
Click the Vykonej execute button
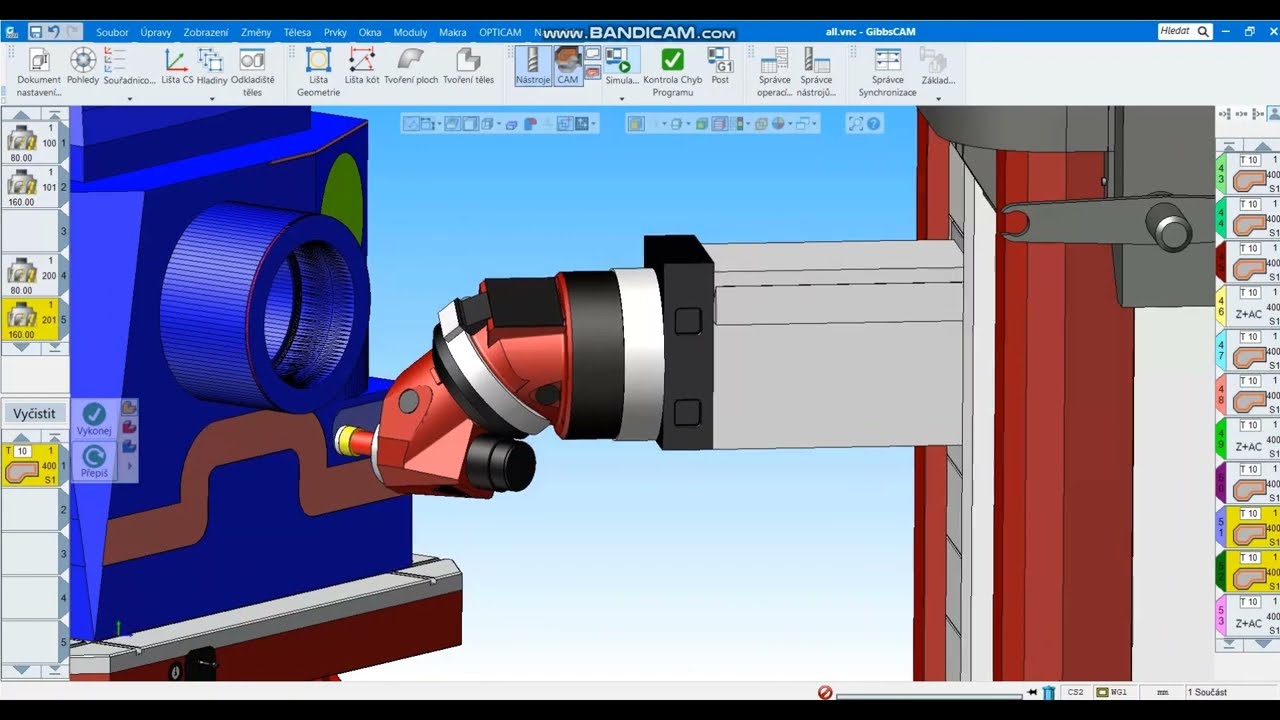[94, 419]
